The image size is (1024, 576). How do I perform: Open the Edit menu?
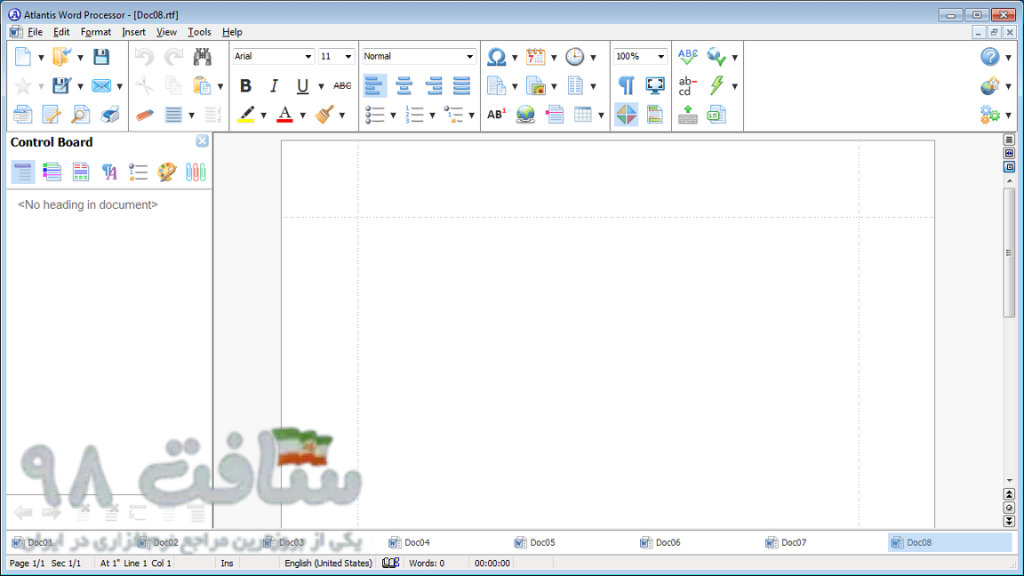pos(61,32)
